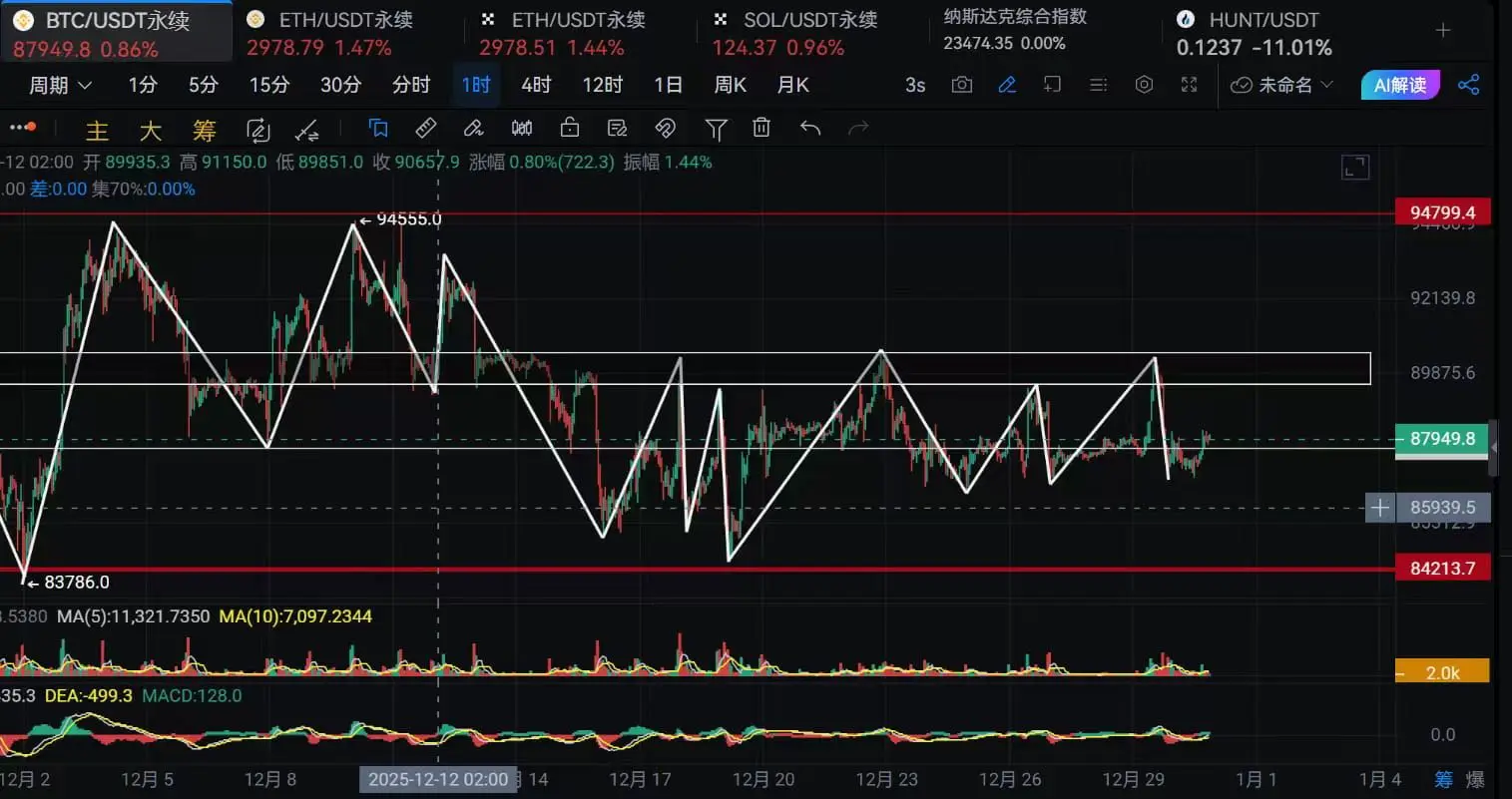The image size is (1512, 799).
Task: Switch to 1日 timeframe
Action: pyautogui.click(x=669, y=85)
